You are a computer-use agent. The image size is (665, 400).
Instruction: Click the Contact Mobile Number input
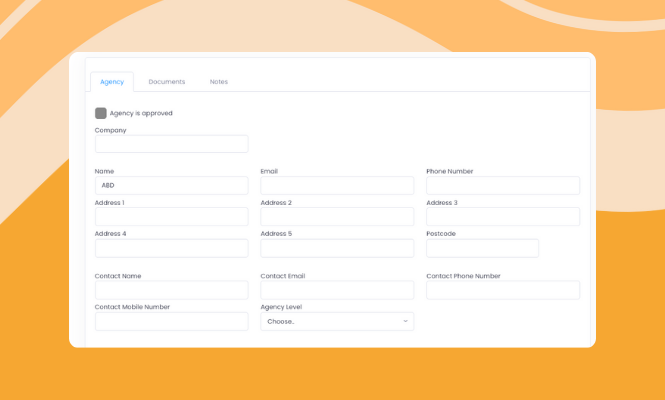click(x=171, y=321)
